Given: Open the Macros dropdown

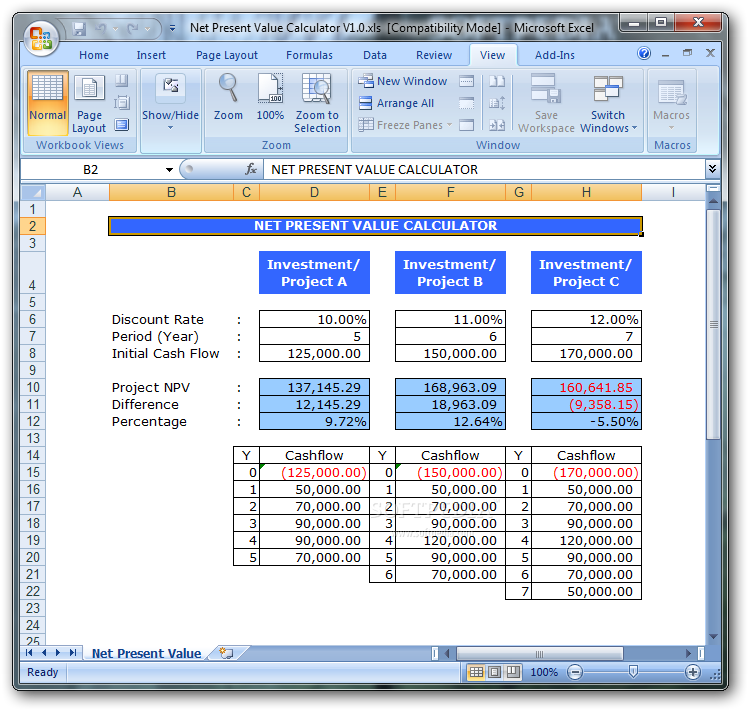Looking at the screenshot, I should pyautogui.click(x=672, y=105).
